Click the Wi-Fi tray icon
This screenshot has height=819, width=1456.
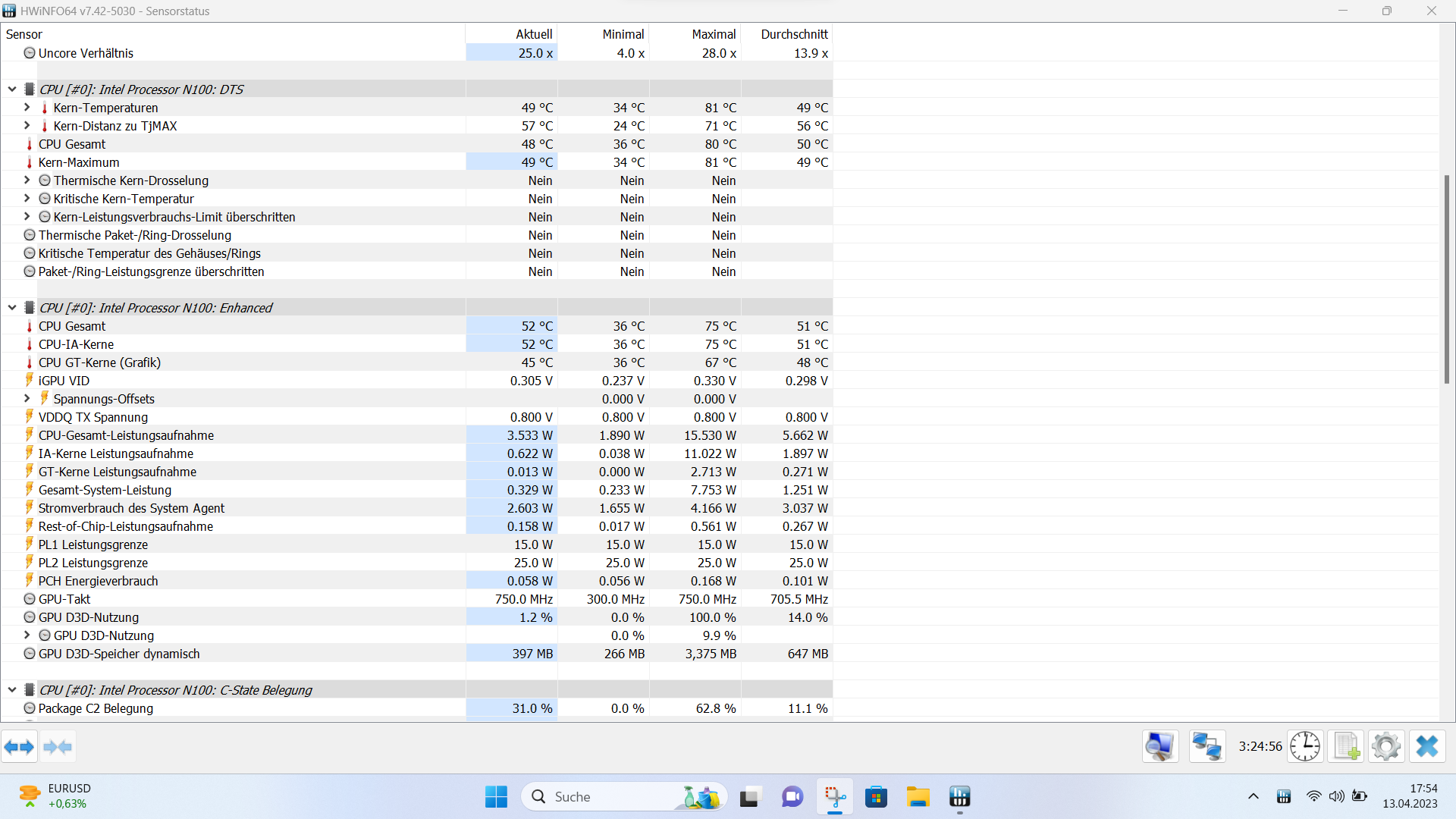click(x=1313, y=796)
